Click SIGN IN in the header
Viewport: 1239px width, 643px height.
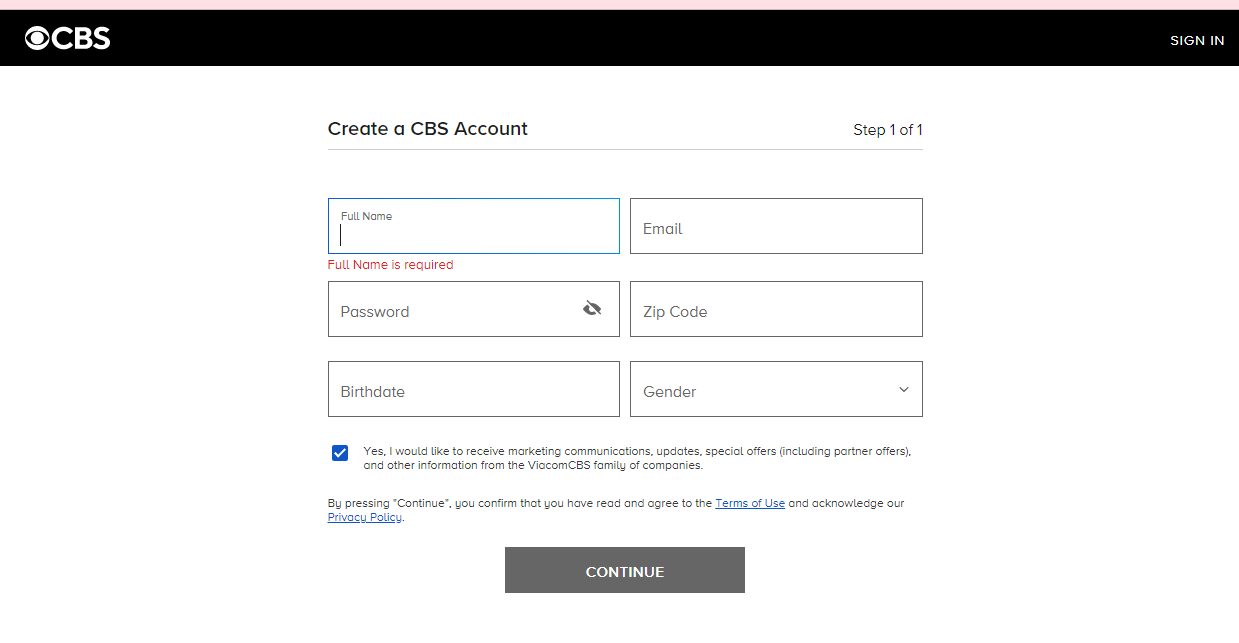point(1196,40)
